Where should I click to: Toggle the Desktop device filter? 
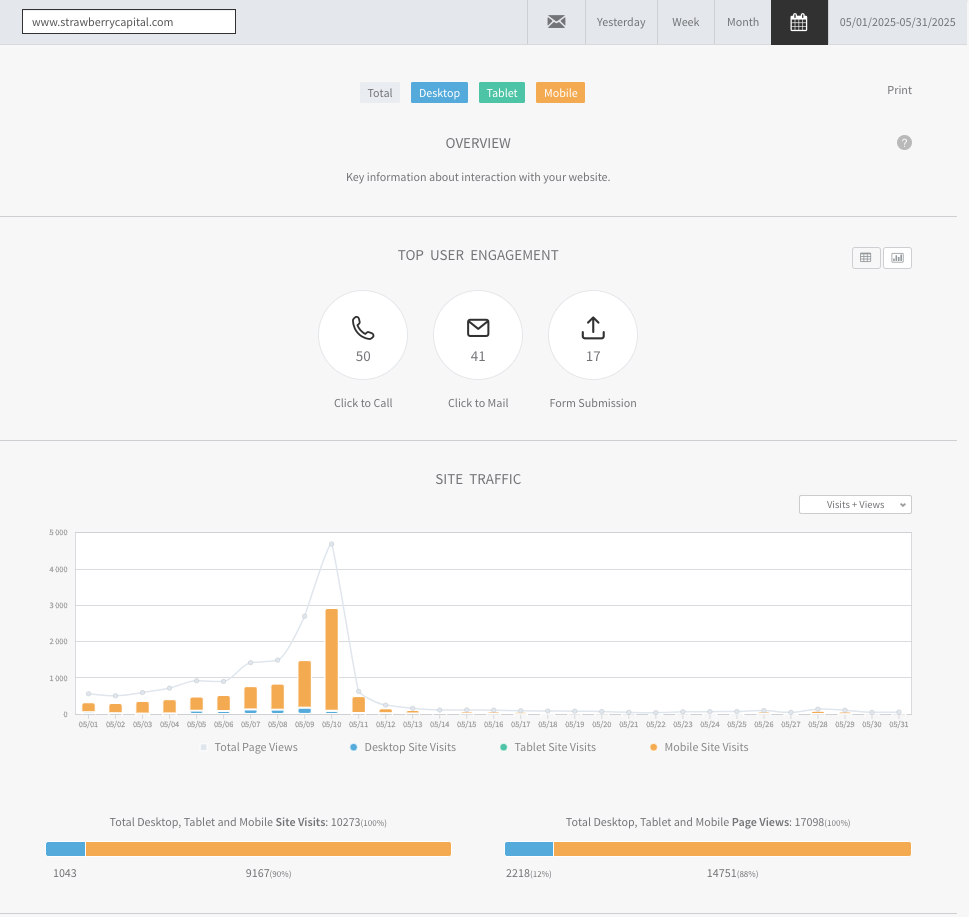pos(439,93)
